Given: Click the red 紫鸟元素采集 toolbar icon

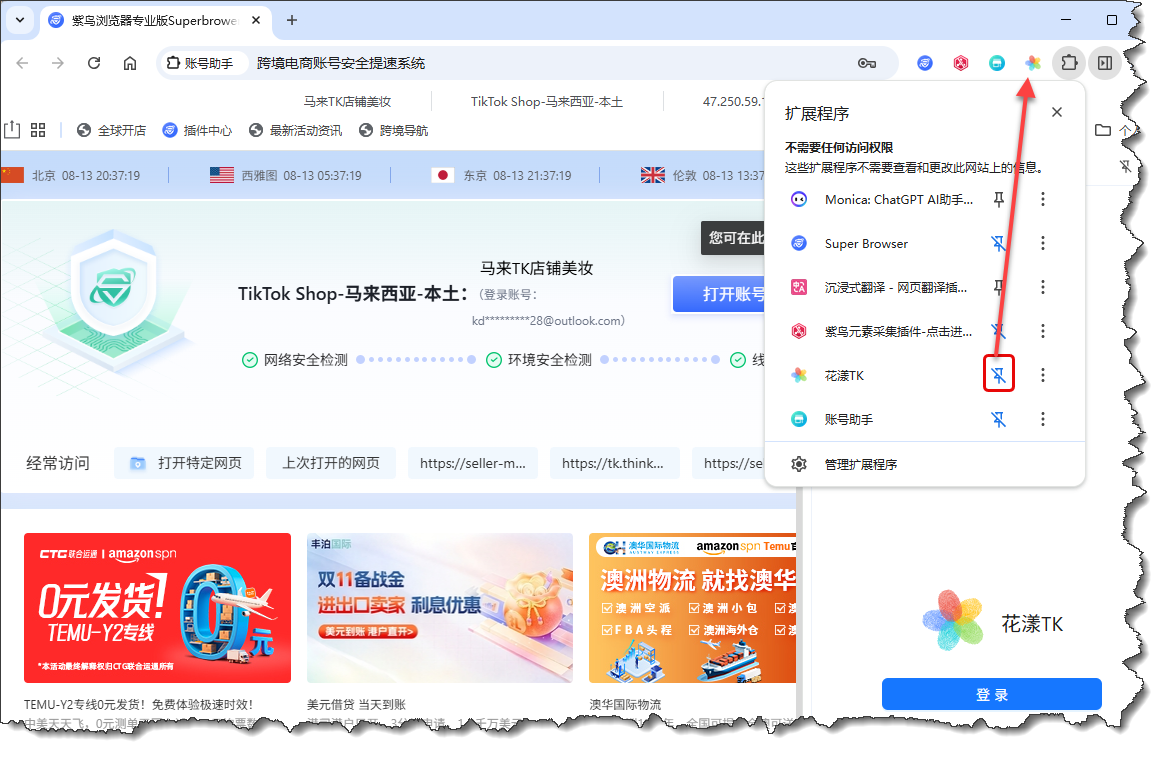Looking at the screenshot, I should point(961,63).
